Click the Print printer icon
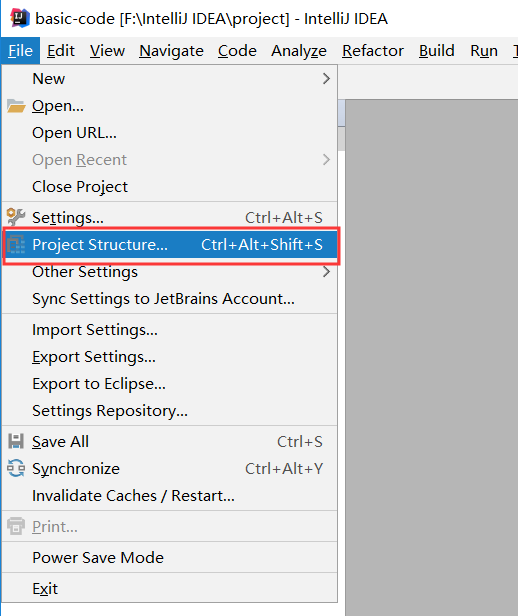 [x=16, y=526]
